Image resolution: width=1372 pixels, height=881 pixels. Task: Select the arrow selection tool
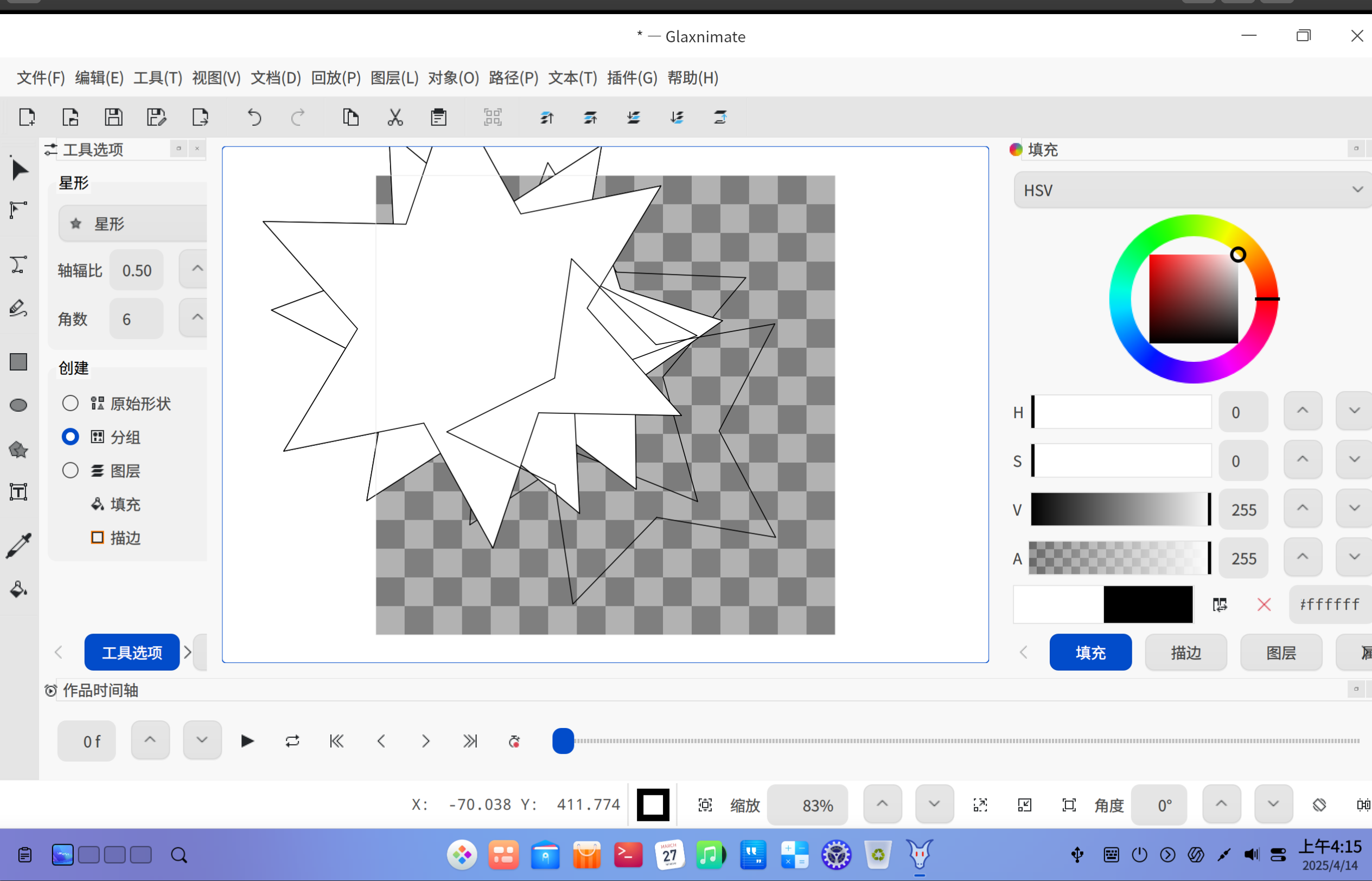[x=20, y=169]
